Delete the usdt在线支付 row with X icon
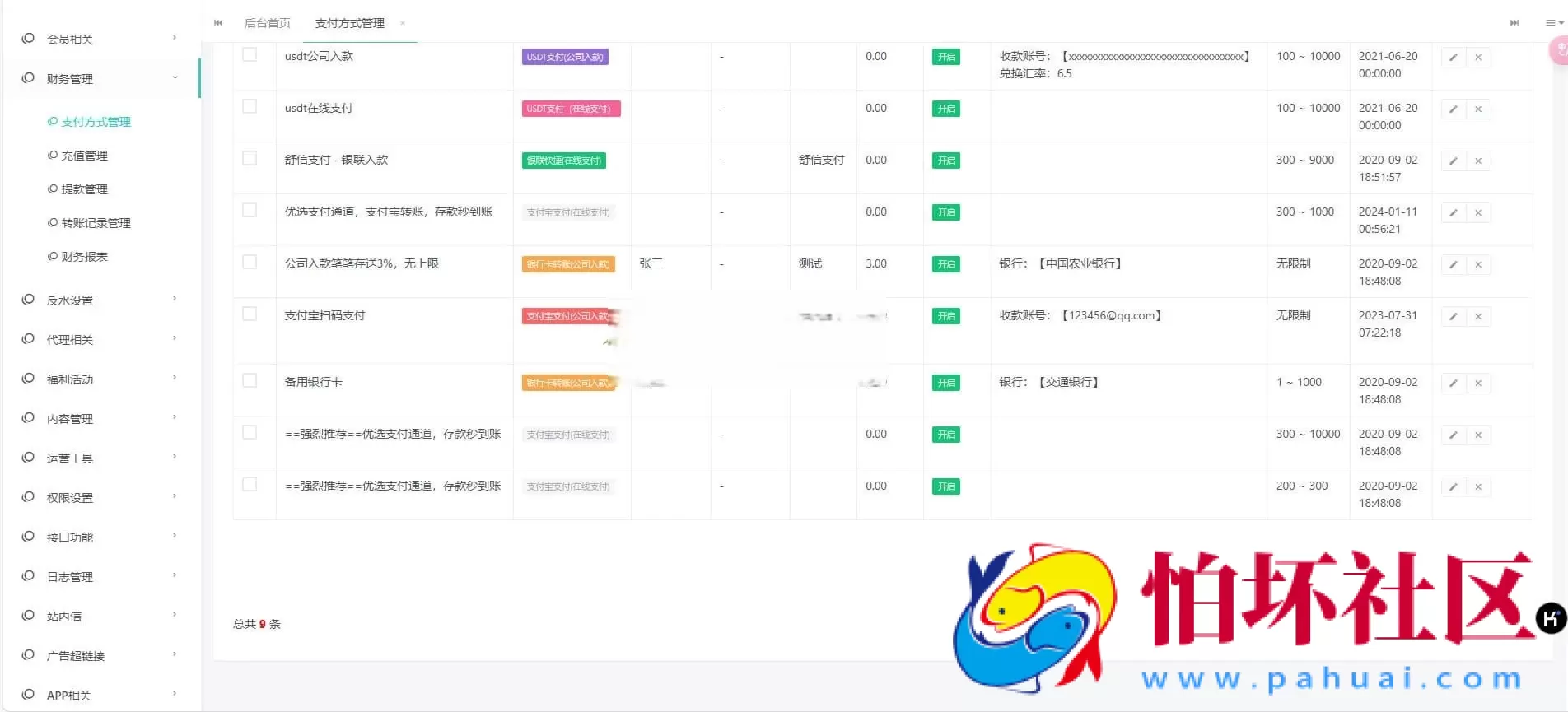The height and width of the screenshot is (712, 1568). pos(1478,109)
